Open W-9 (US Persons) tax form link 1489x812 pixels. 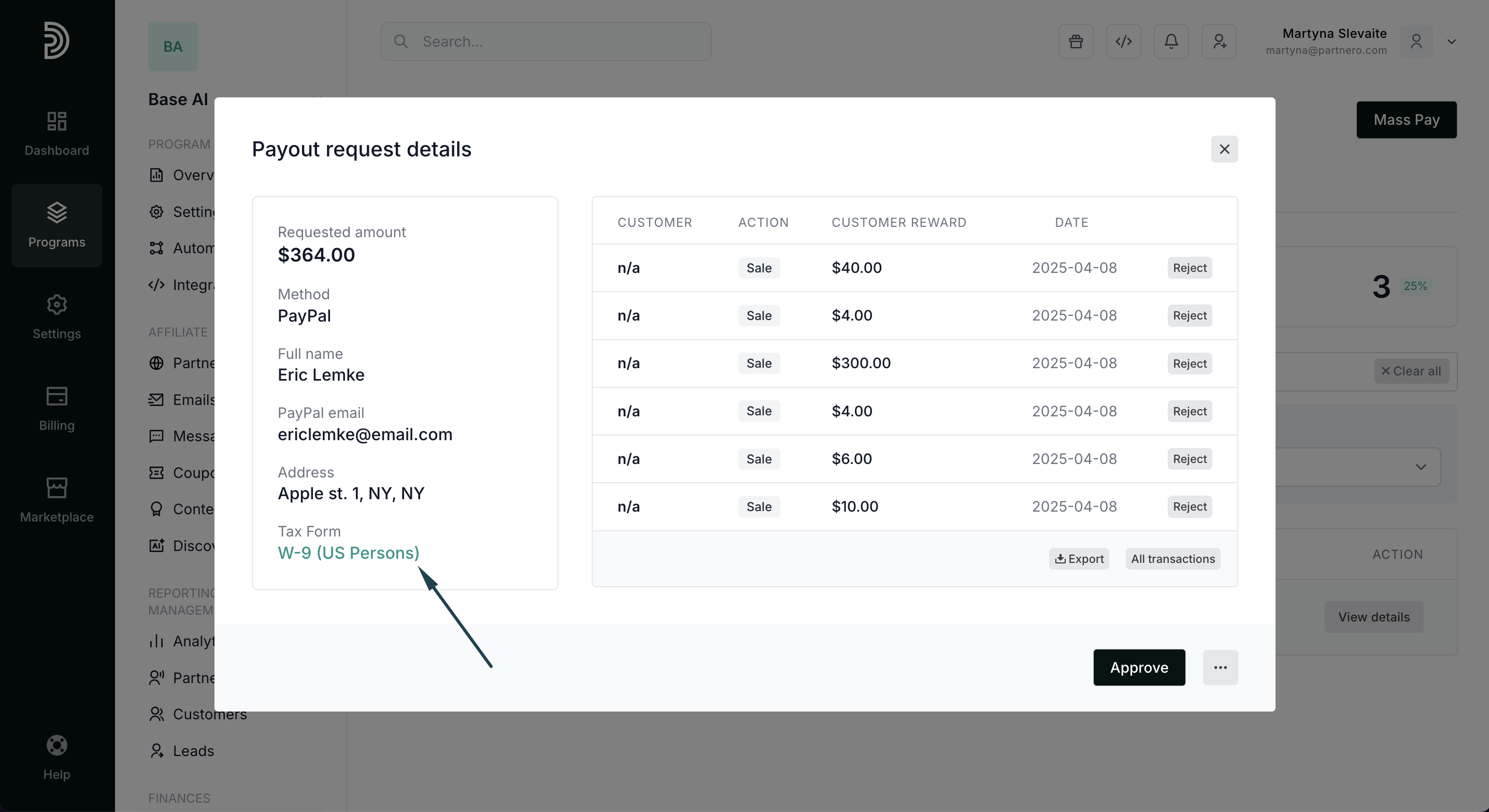(x=348, y=553)
